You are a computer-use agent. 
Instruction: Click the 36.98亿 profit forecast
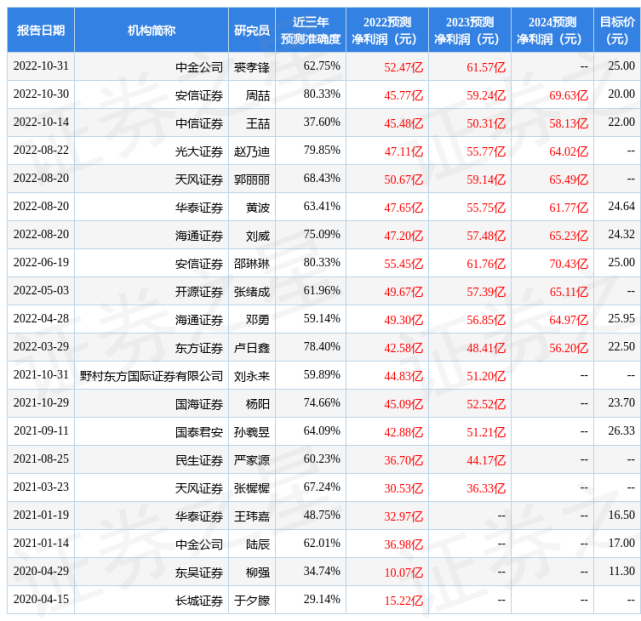pos(403,545)
